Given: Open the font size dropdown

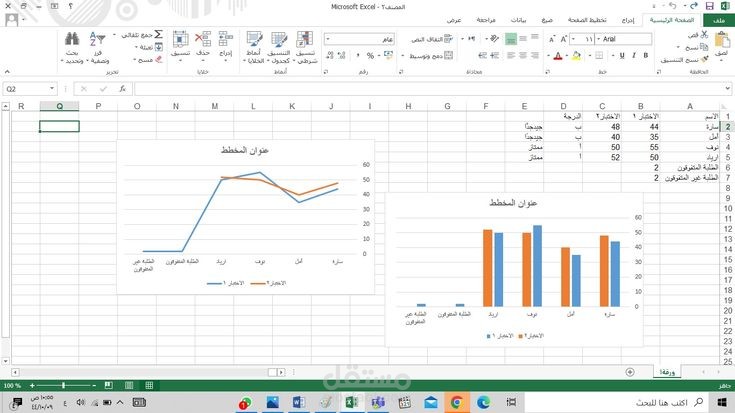Looking at the screenshot, I should [x=573, y=39].
